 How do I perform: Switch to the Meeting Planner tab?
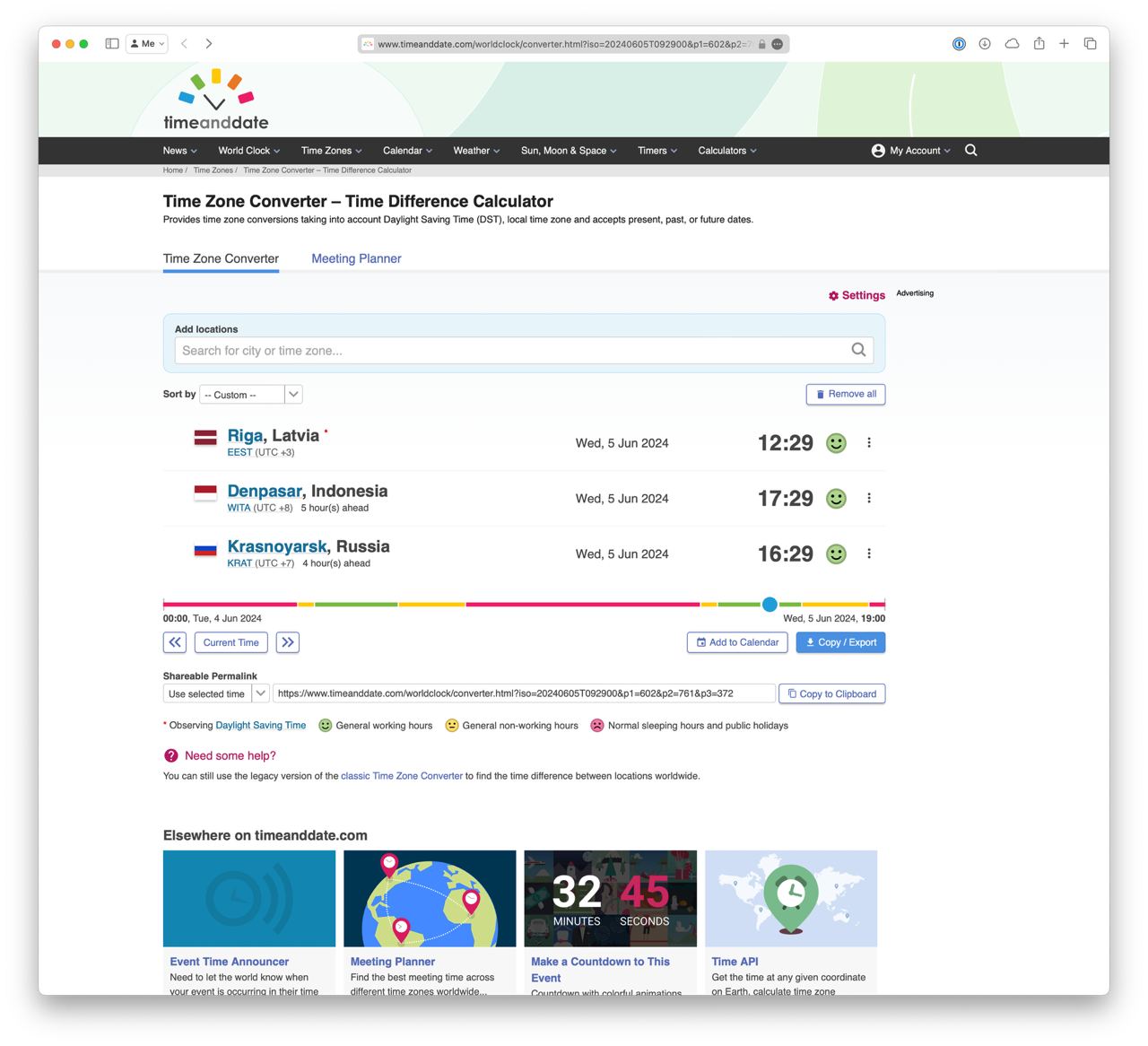[x=356, y=258]
